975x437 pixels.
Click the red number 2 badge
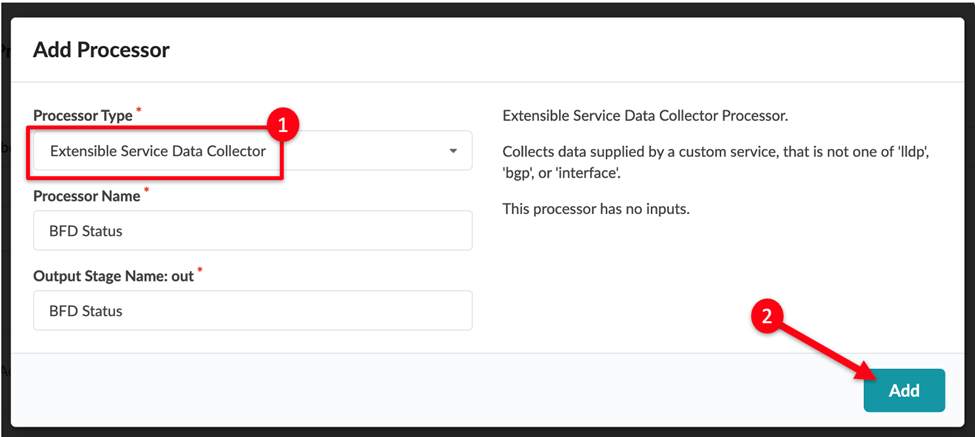(x=767, y=317)
